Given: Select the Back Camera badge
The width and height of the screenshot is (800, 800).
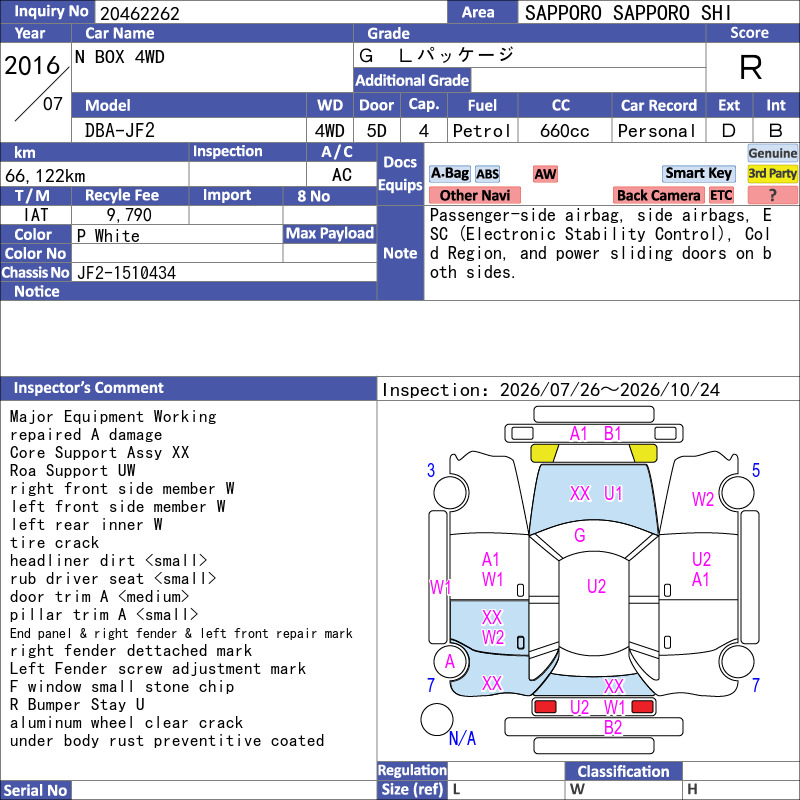Looking at the screenshot, I should (x=658, y=195).
